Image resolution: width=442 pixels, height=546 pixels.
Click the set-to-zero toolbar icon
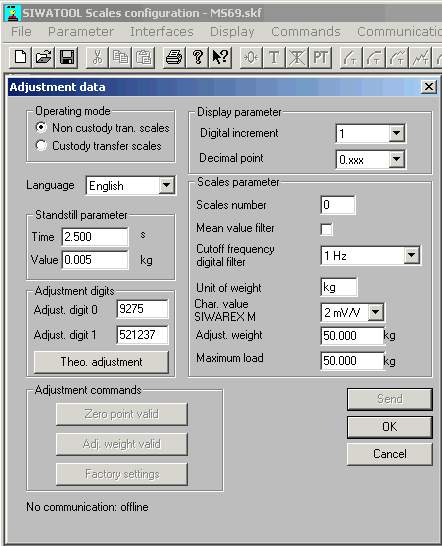pos(251,57)
